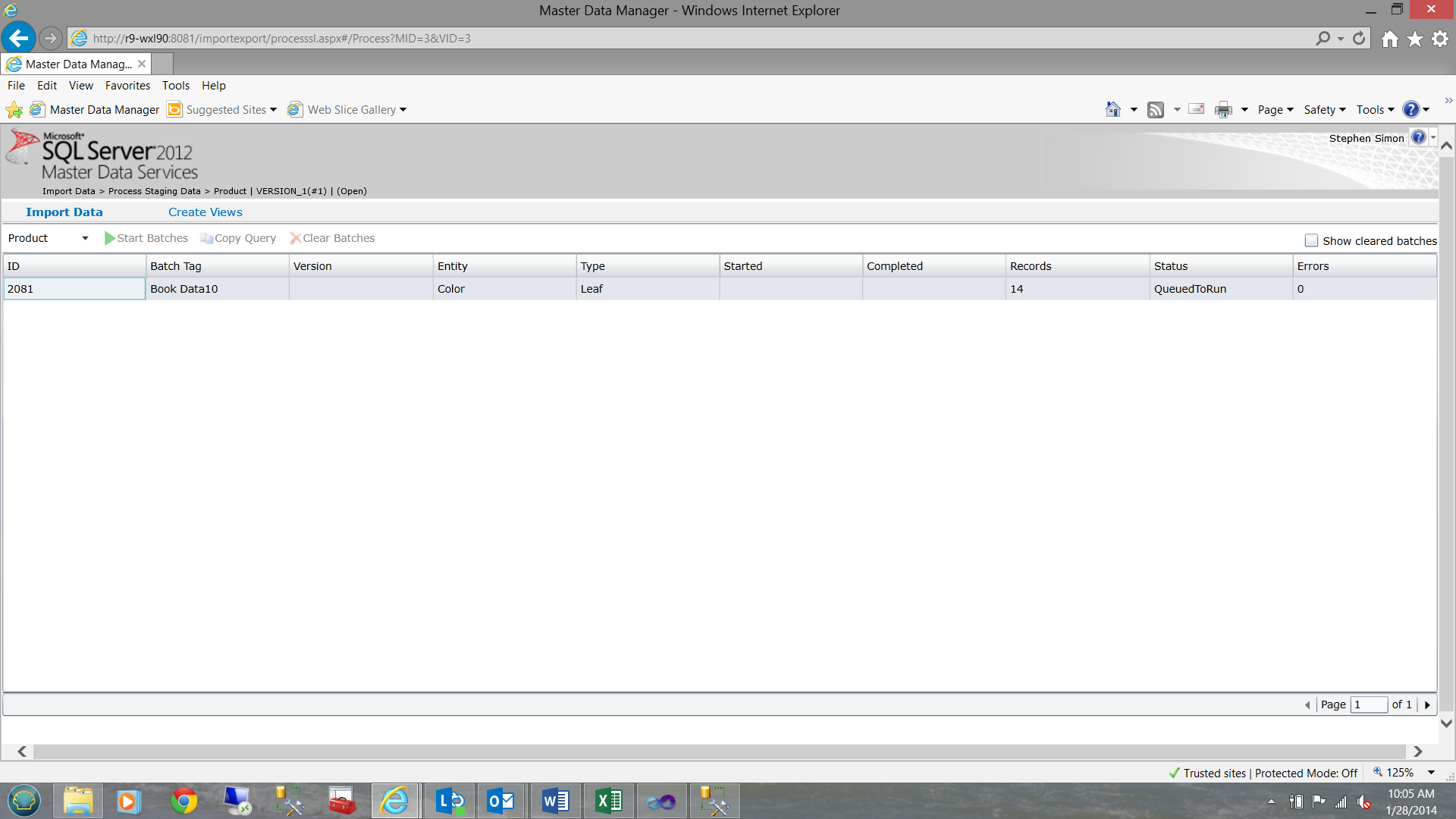This screenshot has height=819, width=1456.
Task: Enable Show cleared batches checkbox
Action: pos(1311,240)
